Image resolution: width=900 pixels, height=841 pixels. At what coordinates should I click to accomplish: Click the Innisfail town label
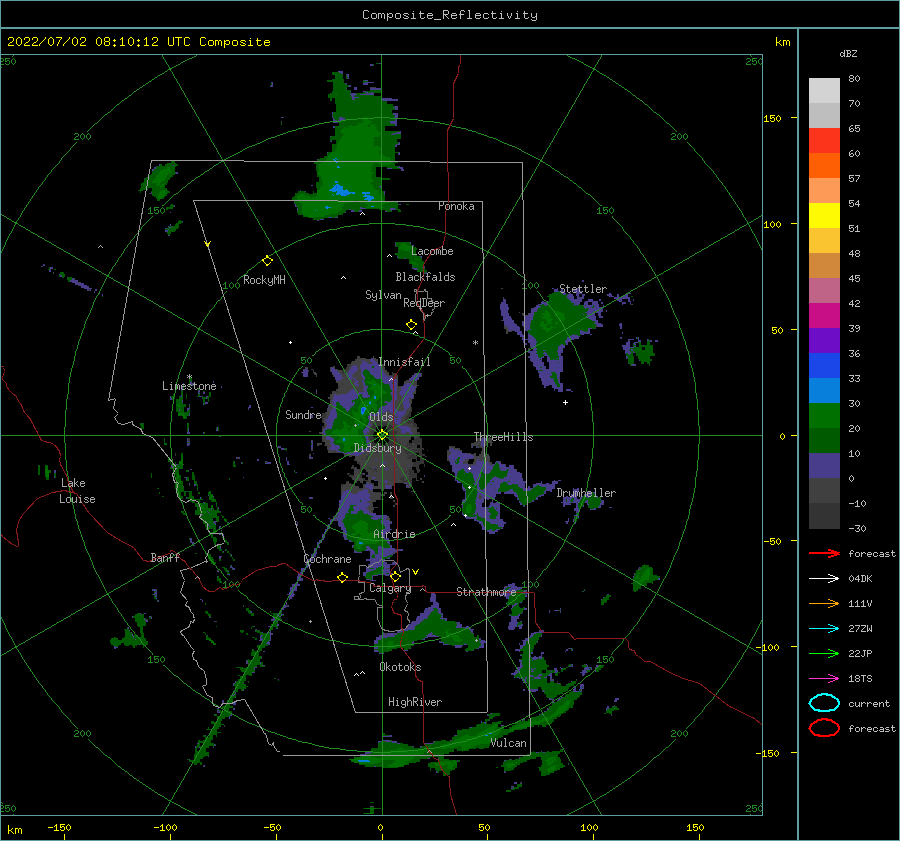coord(404,362)
